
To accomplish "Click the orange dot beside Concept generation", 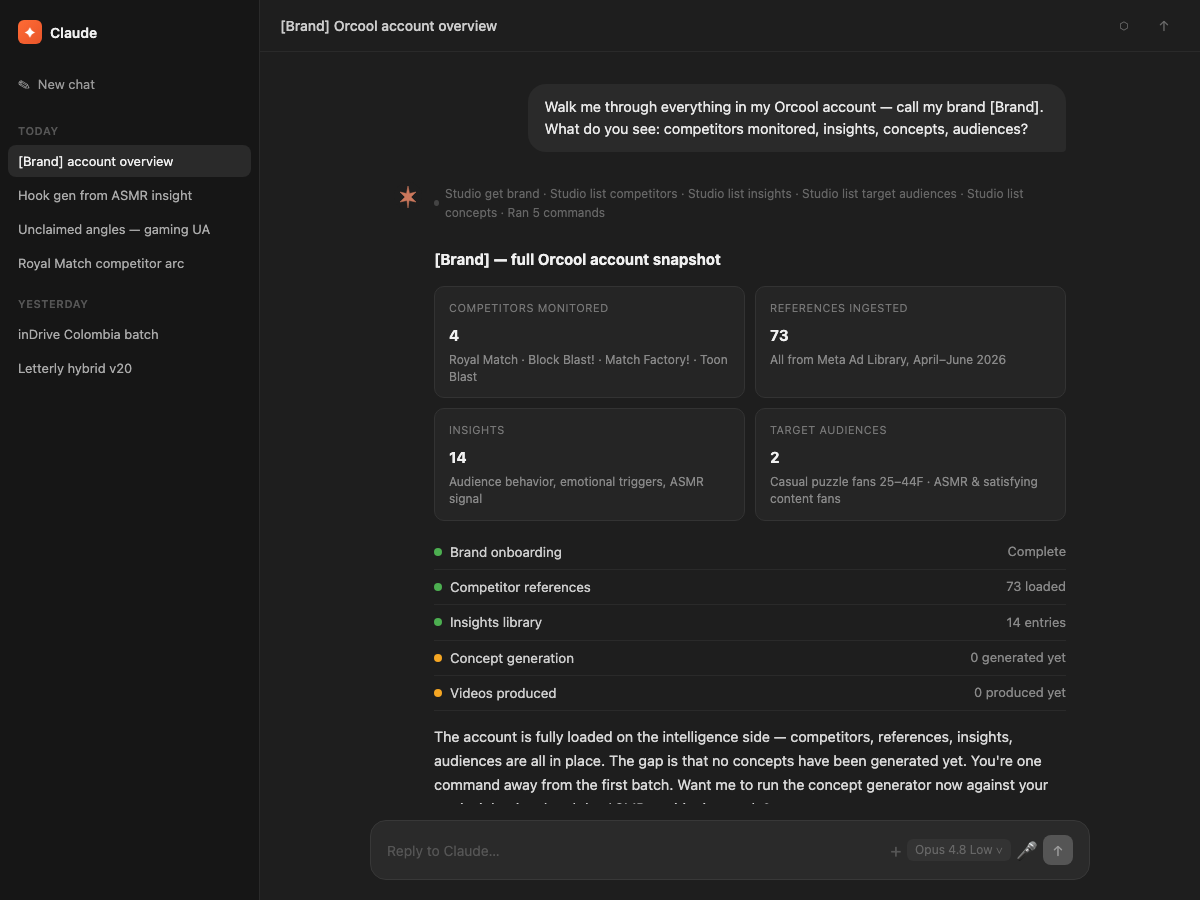I will 438,658.
